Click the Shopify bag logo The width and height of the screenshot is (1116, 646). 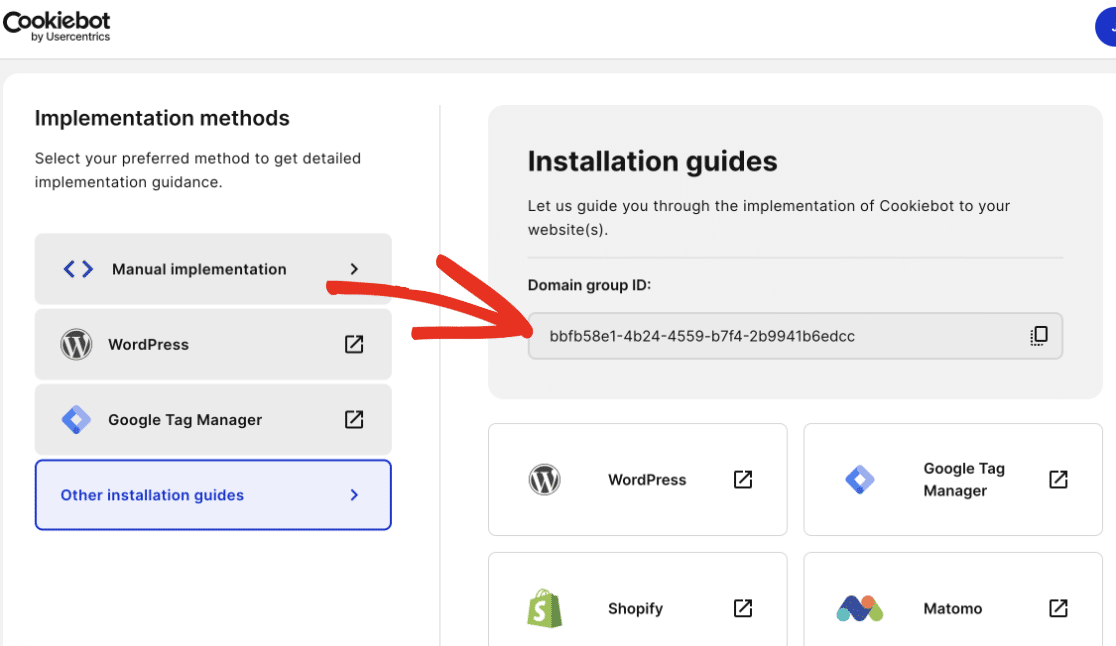(544, 608)
